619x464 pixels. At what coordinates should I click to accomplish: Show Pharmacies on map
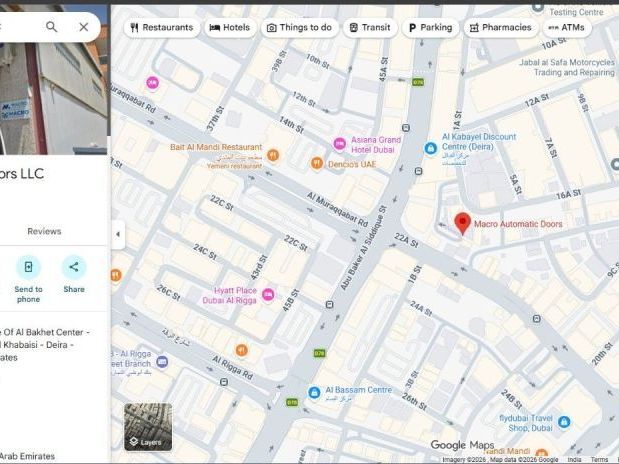(x=501, y=28)
